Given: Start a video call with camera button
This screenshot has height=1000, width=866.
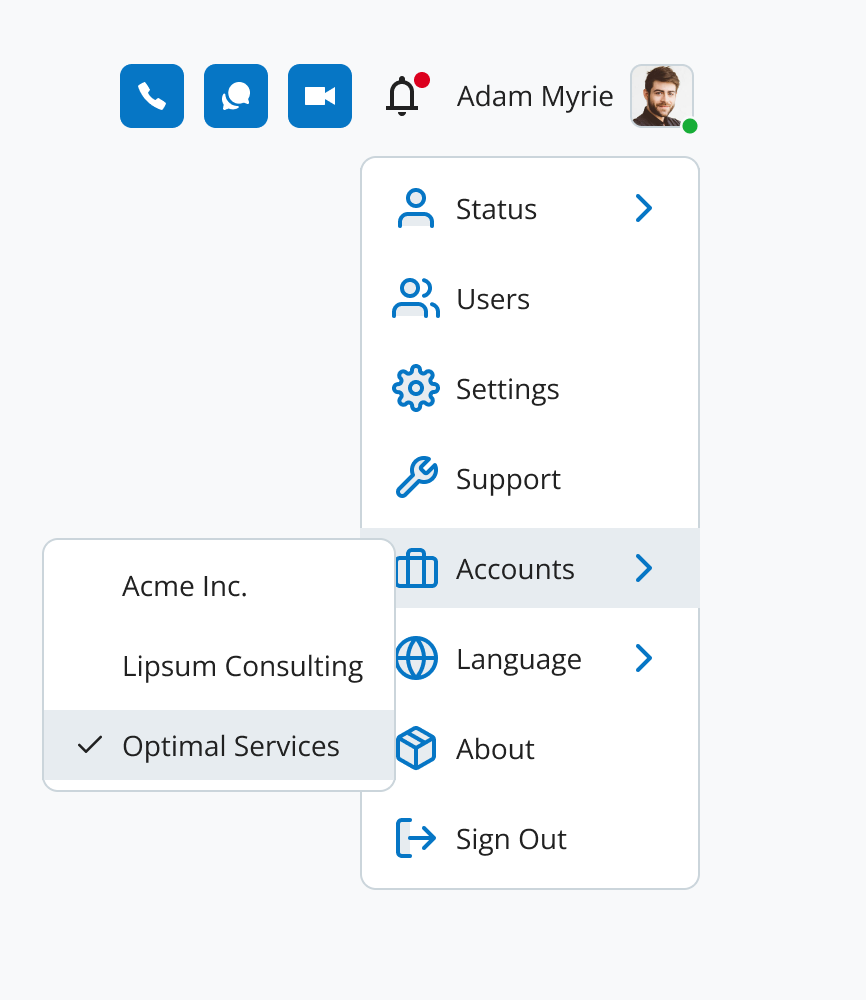Looking at the screenshot, I should tap(320, 96).
